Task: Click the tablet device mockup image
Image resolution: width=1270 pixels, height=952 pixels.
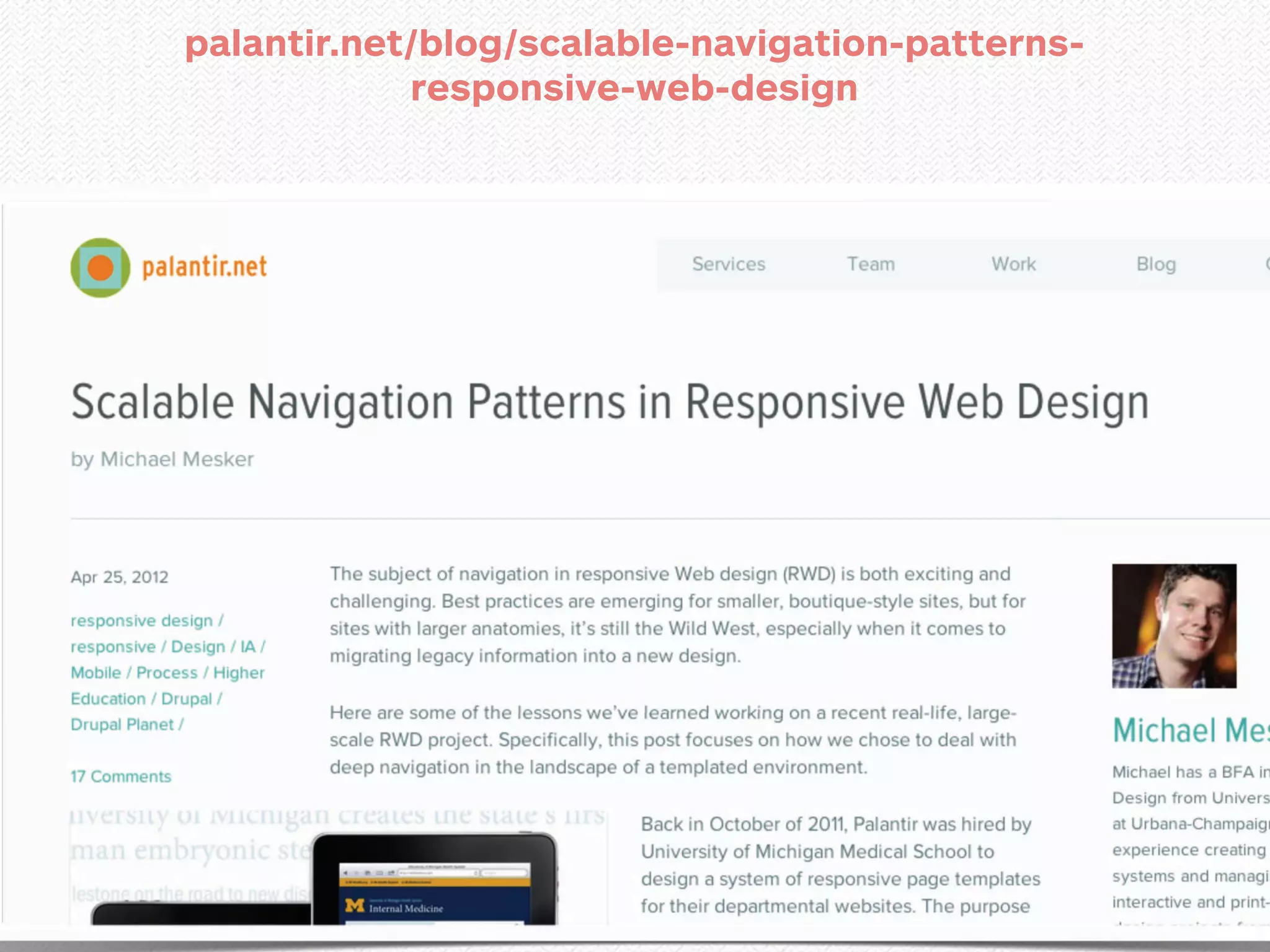Action: (x=435, y=879)
